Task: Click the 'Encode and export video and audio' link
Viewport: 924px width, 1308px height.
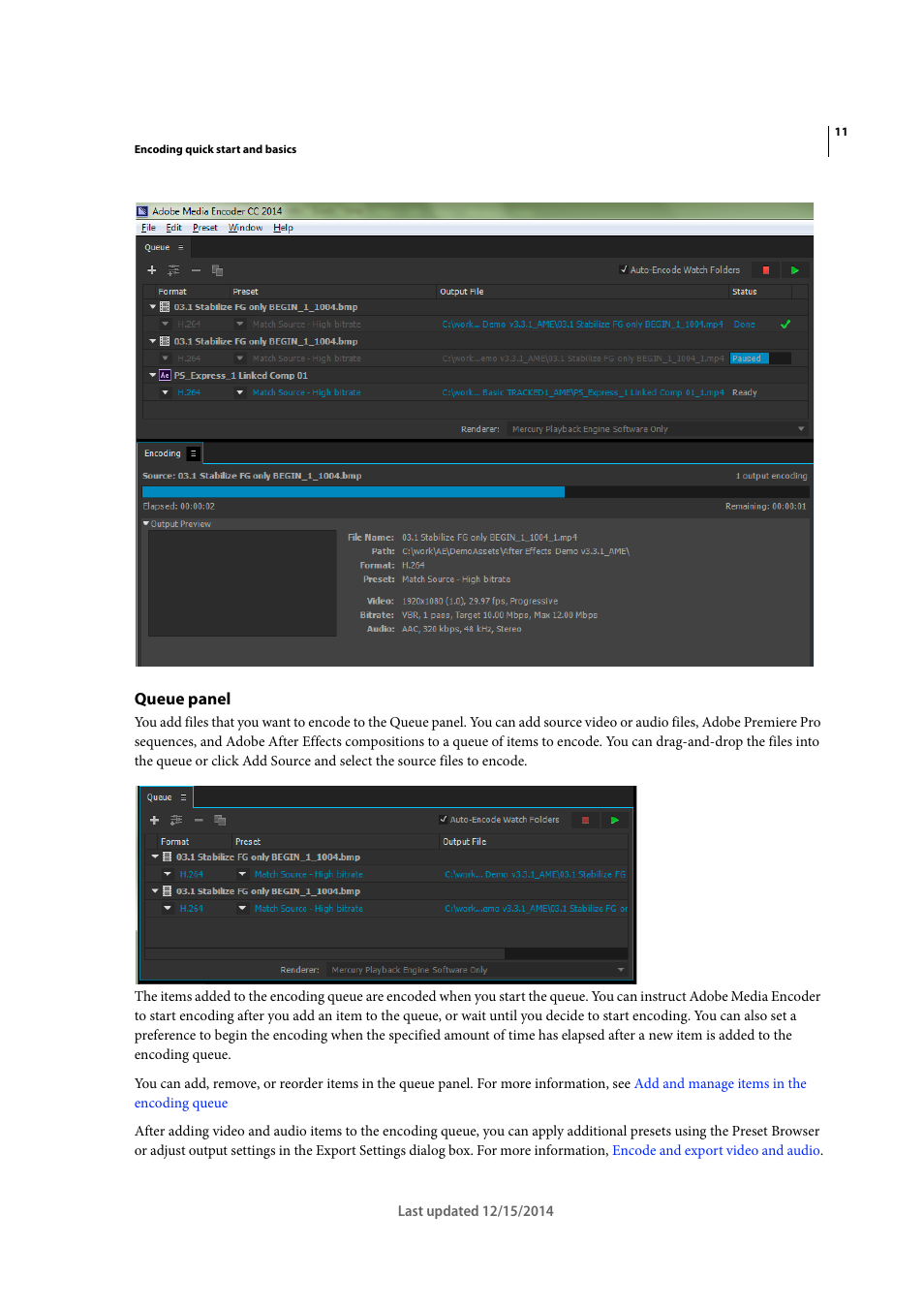Action: 716,1150
